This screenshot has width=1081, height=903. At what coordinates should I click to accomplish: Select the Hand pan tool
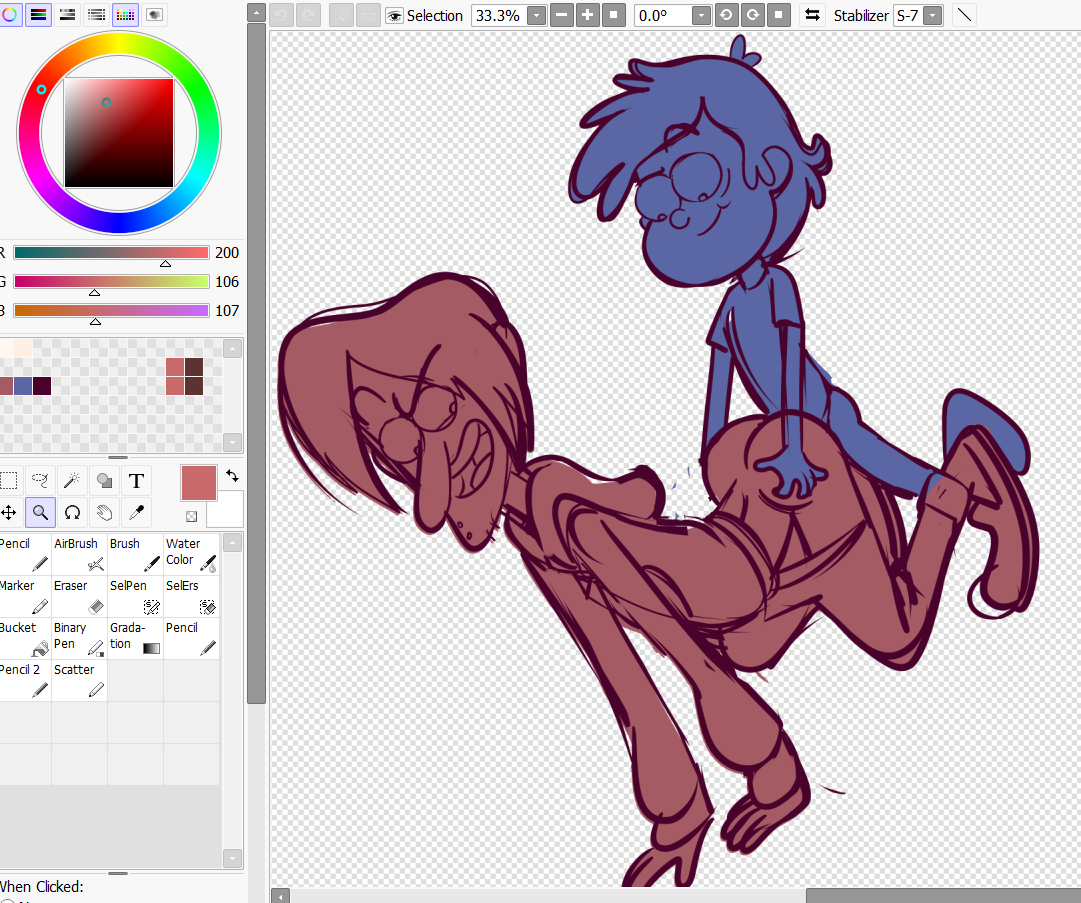104,513
